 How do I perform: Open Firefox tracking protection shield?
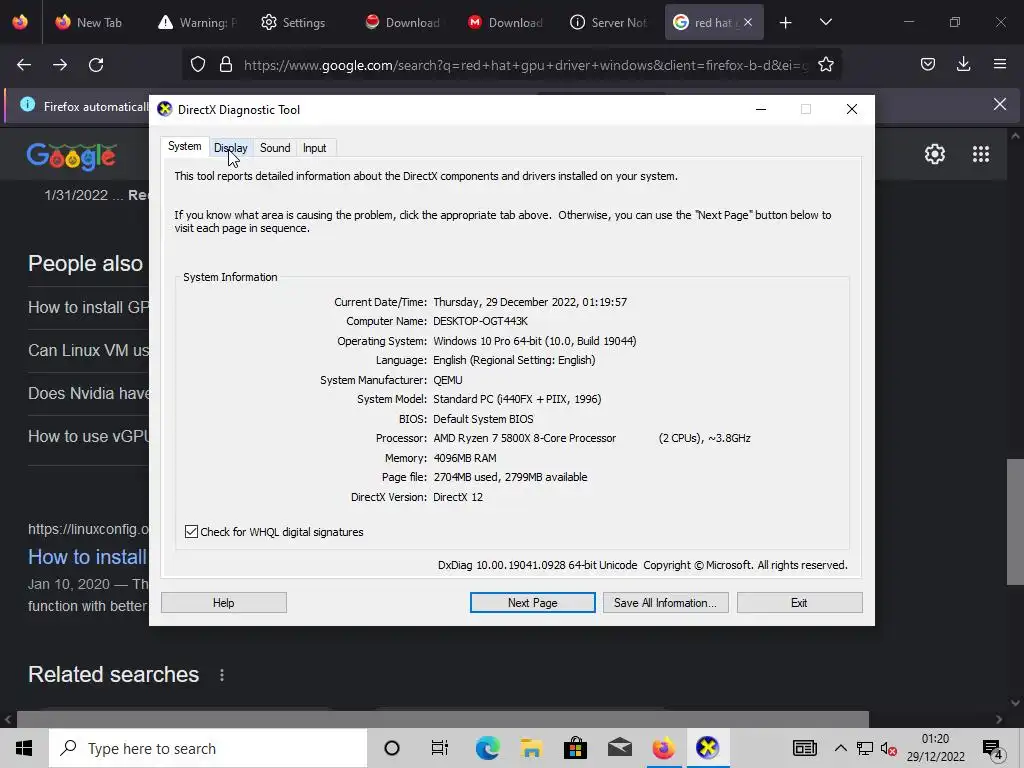click(x=198, y=64)
